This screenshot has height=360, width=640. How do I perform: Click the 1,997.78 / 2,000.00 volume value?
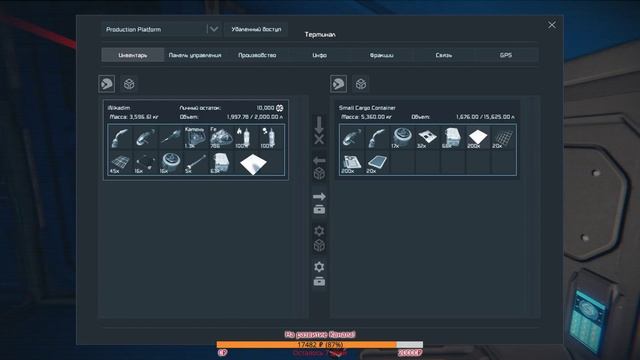[255, 117]
